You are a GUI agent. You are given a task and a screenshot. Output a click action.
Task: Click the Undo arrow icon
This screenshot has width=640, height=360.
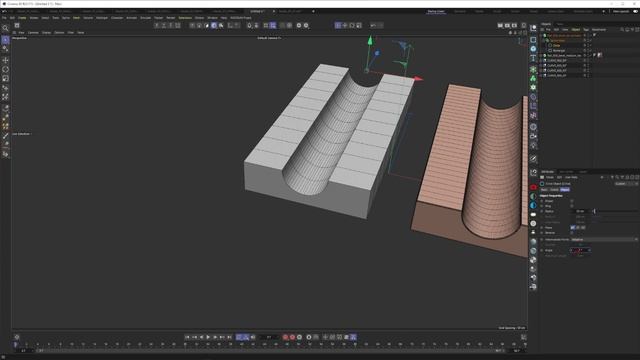(x=373, y=25)
